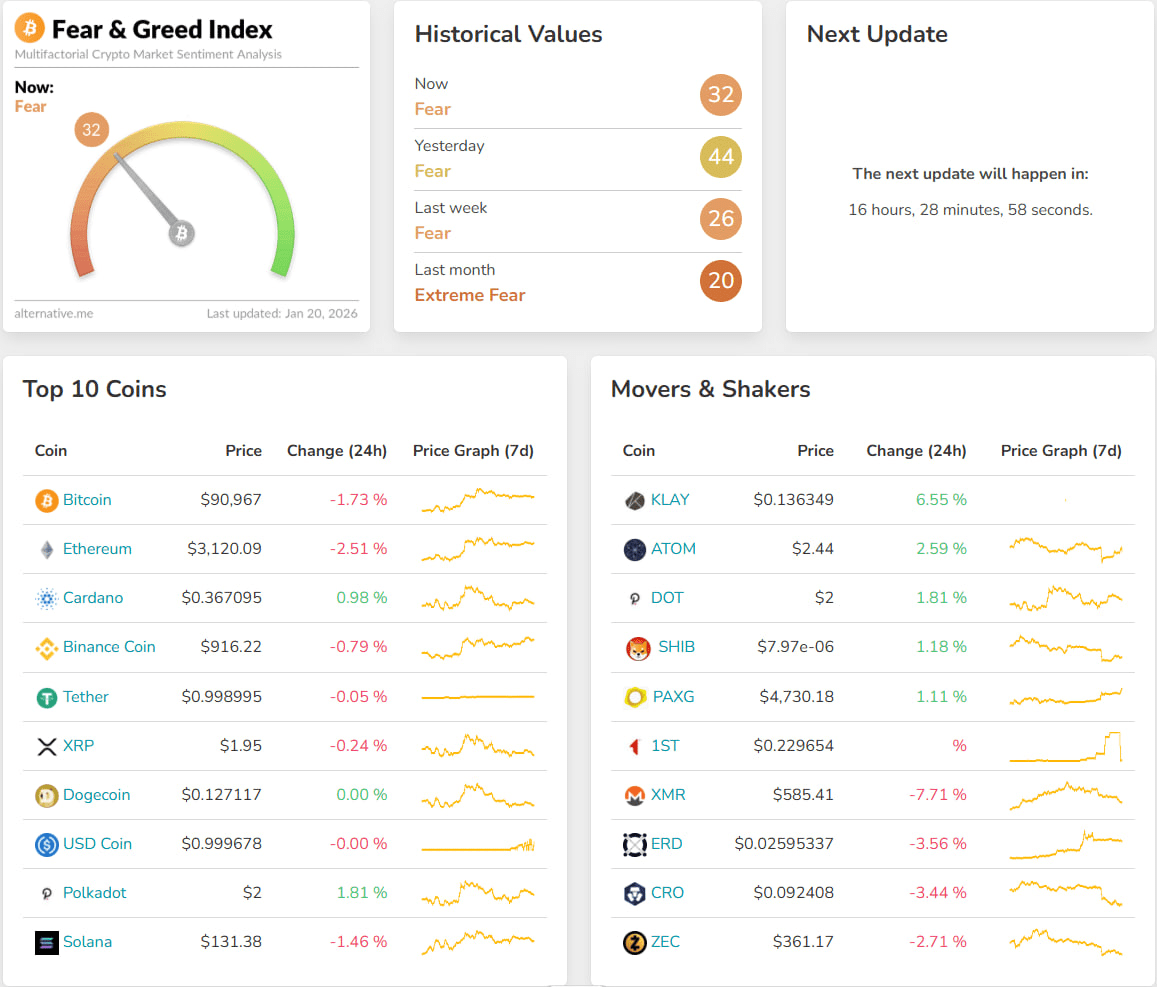1157x987 pixels.
Task: Open the Dogecoin link
Action: (x=97, y=795)
